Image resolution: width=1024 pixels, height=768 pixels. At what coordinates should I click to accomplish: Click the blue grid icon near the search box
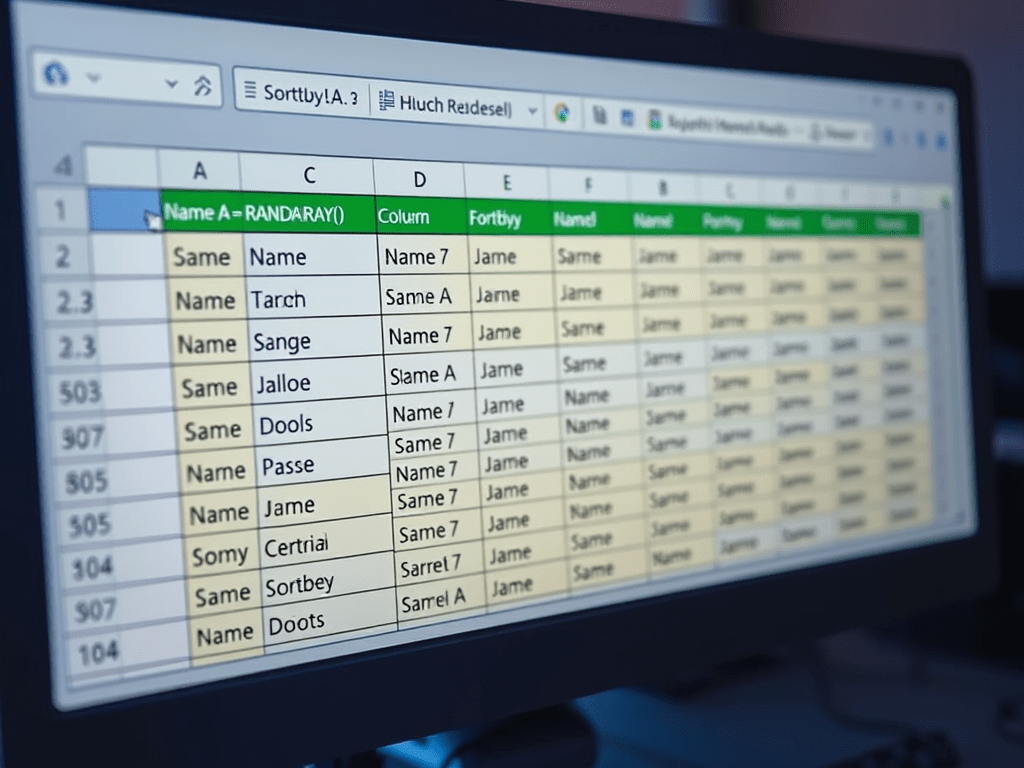tap(629, 116)
